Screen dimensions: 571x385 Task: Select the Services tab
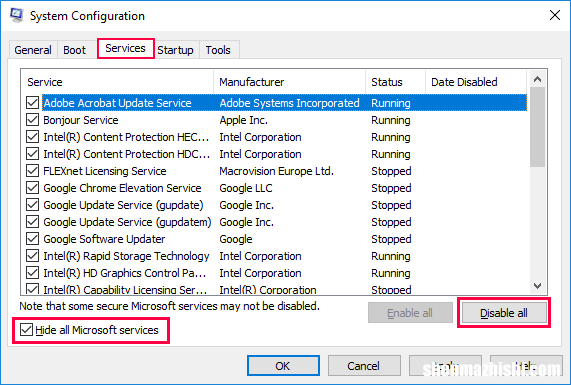(125, 48)
